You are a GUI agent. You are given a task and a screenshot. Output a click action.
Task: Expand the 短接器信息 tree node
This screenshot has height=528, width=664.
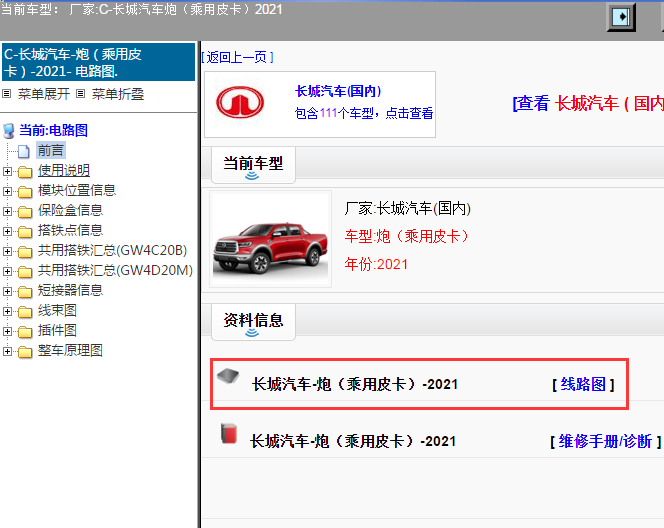pos(7,291)
